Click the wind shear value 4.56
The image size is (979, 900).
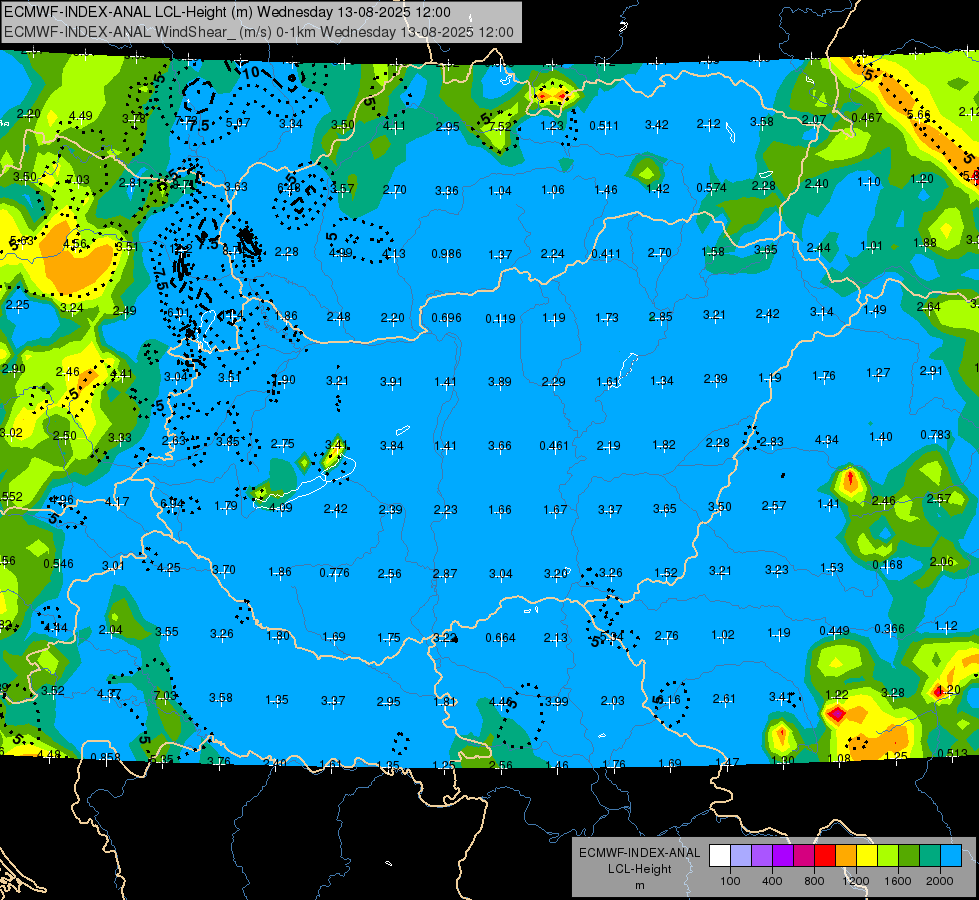coord(75,244)
